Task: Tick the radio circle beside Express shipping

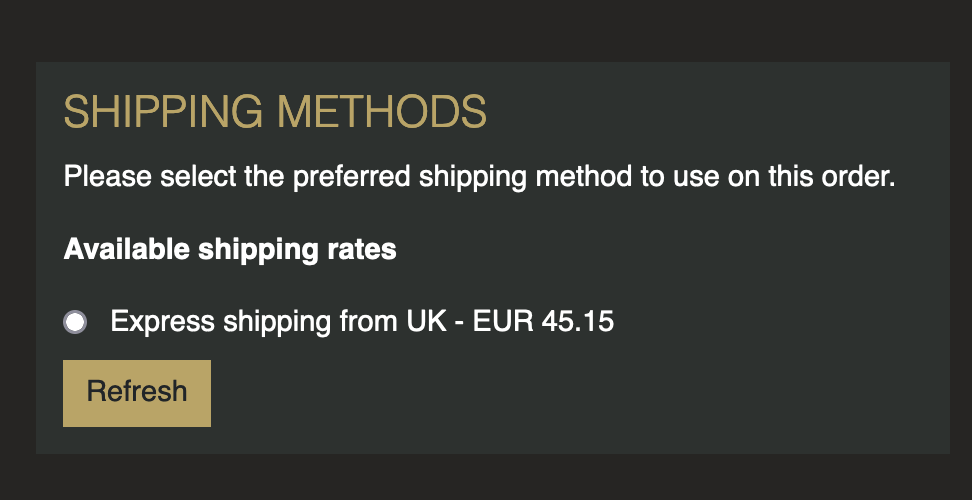Action: point(75,322)
